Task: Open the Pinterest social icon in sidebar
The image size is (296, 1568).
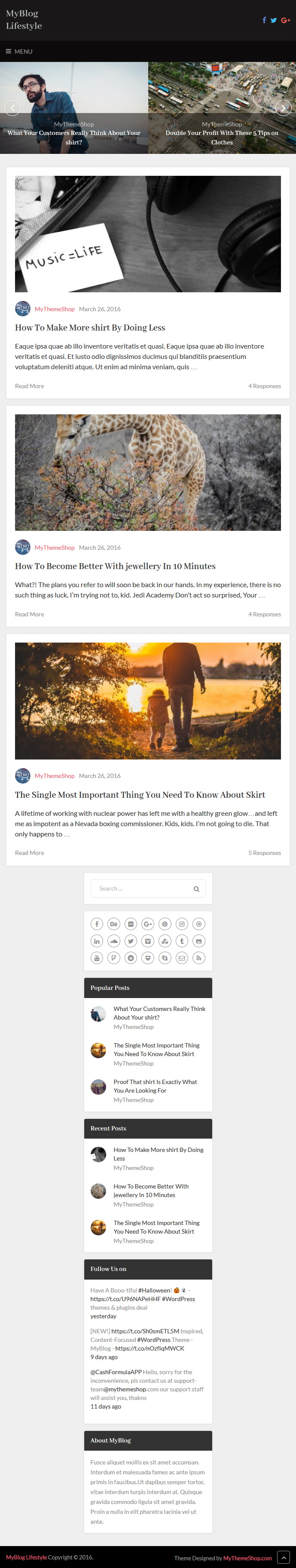Action: [x=165, y=924]
